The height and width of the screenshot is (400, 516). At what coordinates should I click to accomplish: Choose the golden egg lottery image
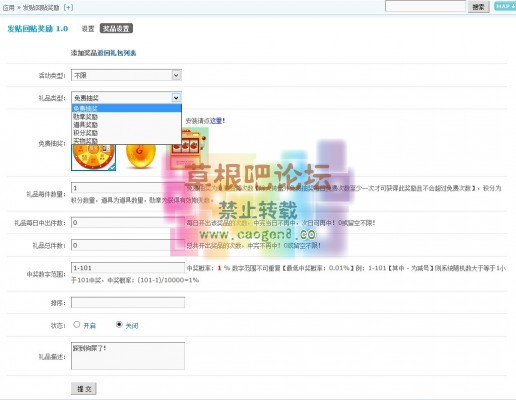click(x=141, y=156)
